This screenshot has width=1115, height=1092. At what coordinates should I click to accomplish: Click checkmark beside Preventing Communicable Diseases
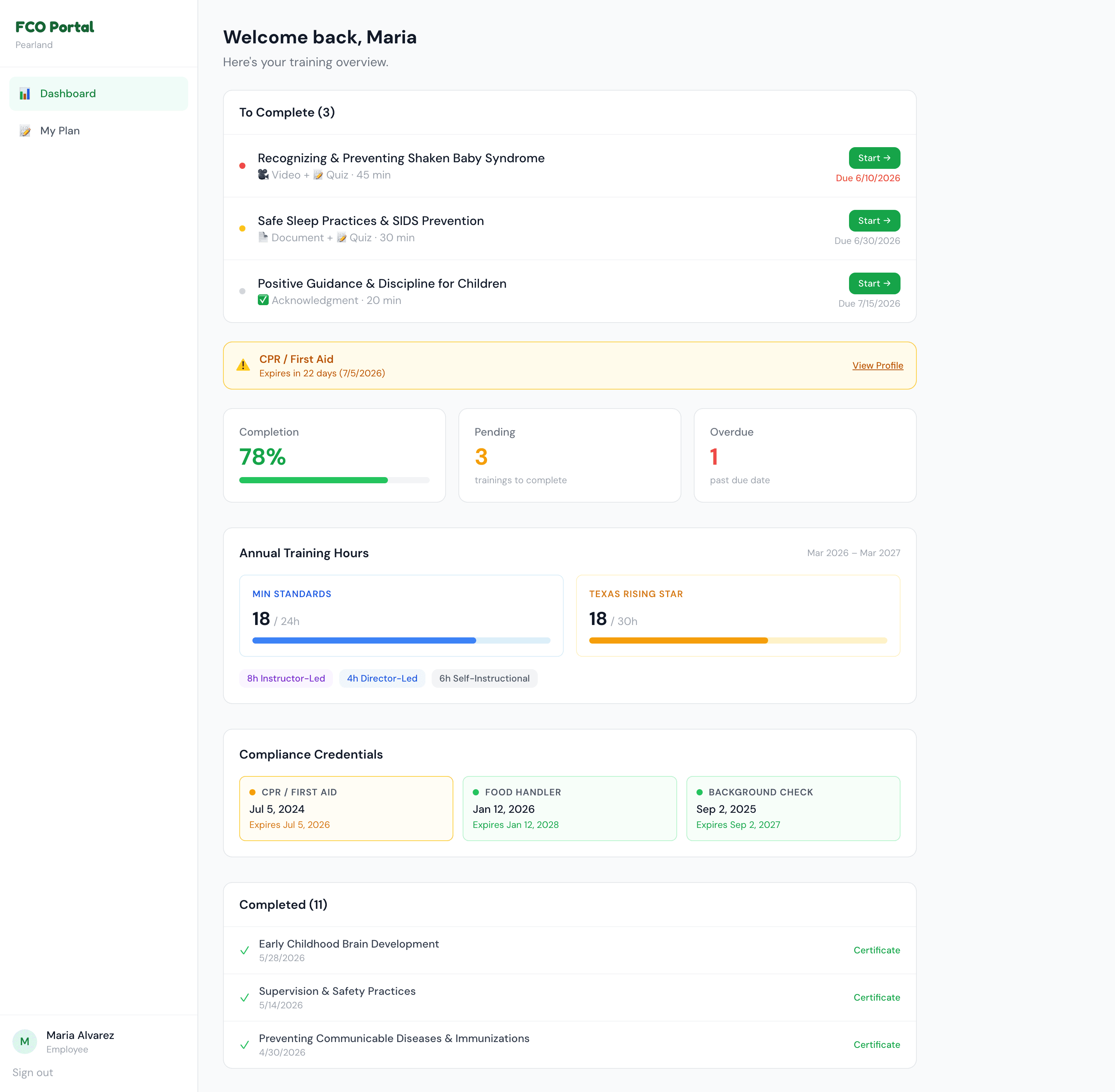(x=245, y=1045)
